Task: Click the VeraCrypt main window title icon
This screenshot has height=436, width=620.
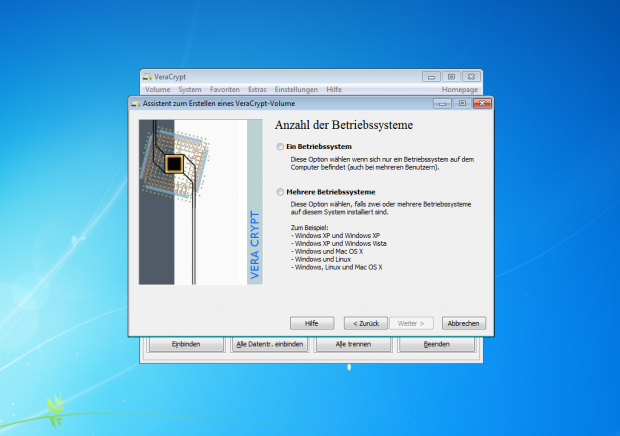Action: click(147, 77)
